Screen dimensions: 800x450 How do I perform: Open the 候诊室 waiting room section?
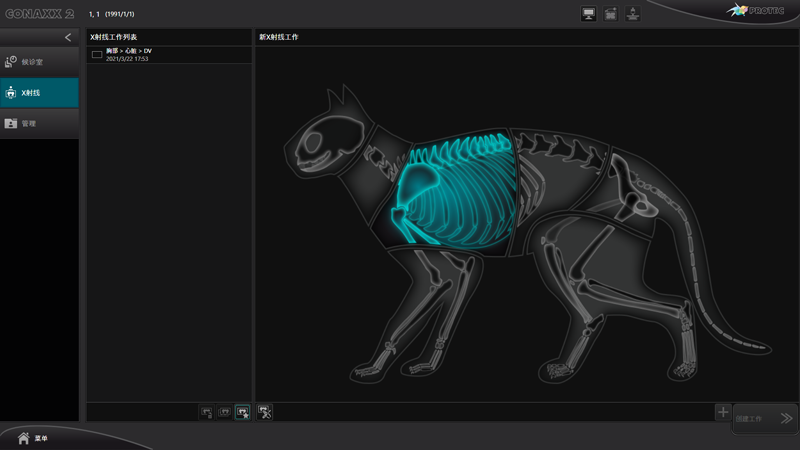(39, 62)
